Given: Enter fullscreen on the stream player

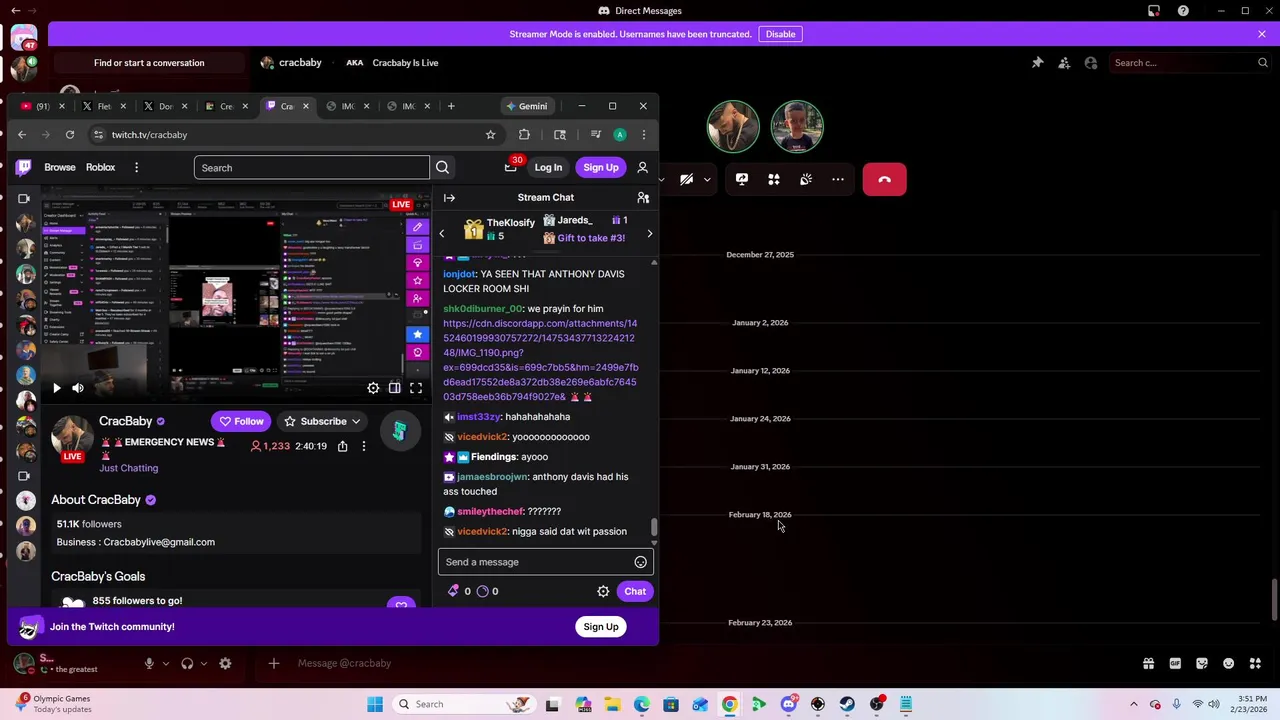Looking at the screenshot, I should point(416,388).
